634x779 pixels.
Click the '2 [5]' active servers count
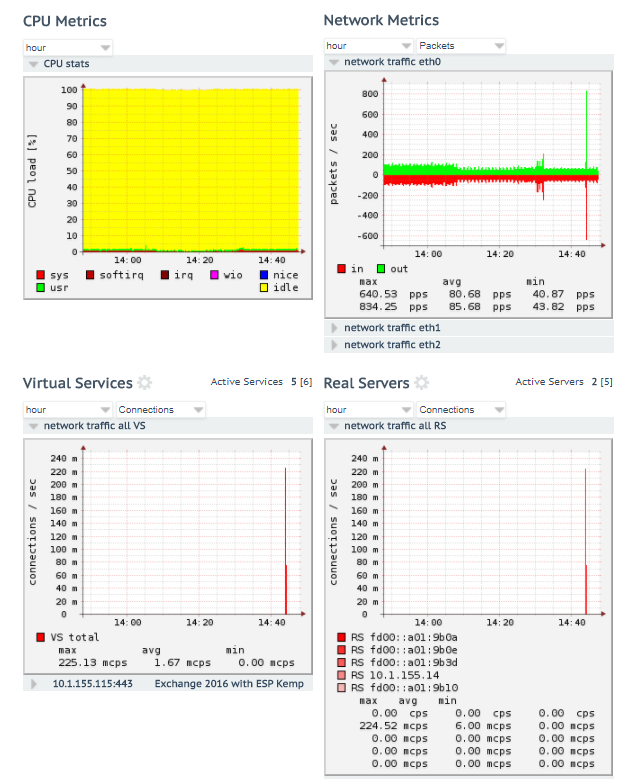click(x=602, y=382)
